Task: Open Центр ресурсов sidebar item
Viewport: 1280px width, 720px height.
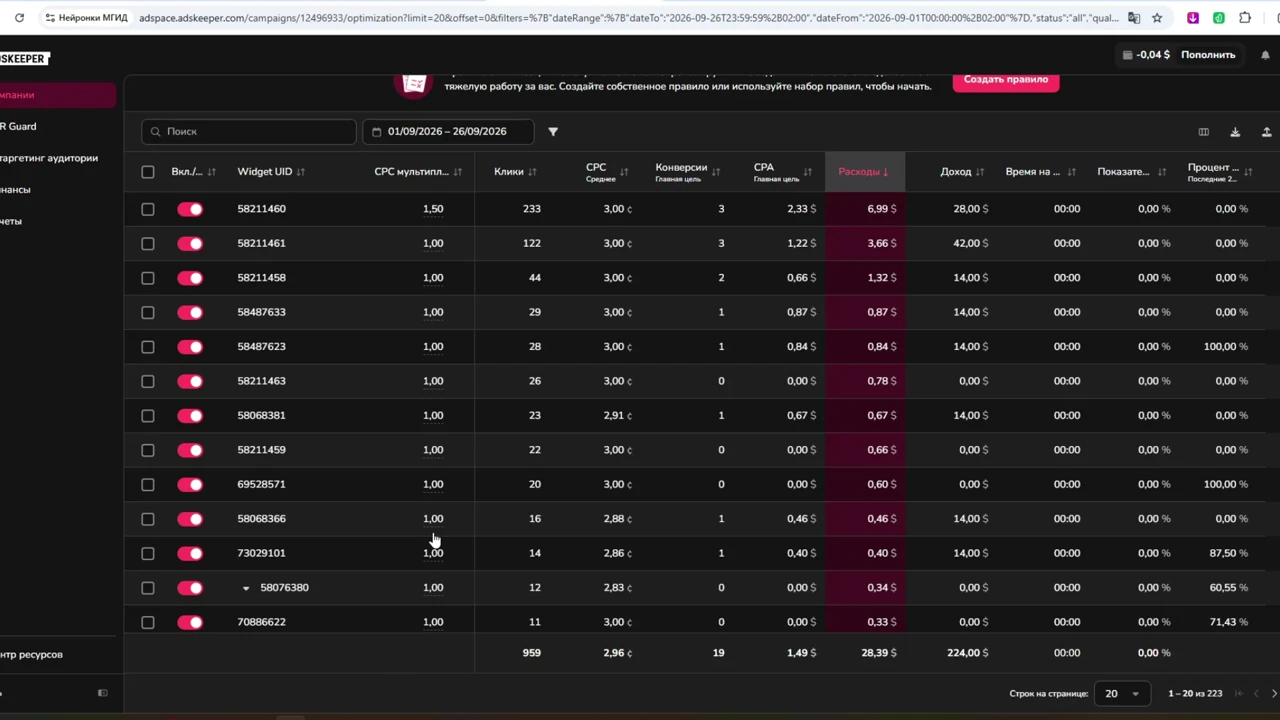Action: 31,654
